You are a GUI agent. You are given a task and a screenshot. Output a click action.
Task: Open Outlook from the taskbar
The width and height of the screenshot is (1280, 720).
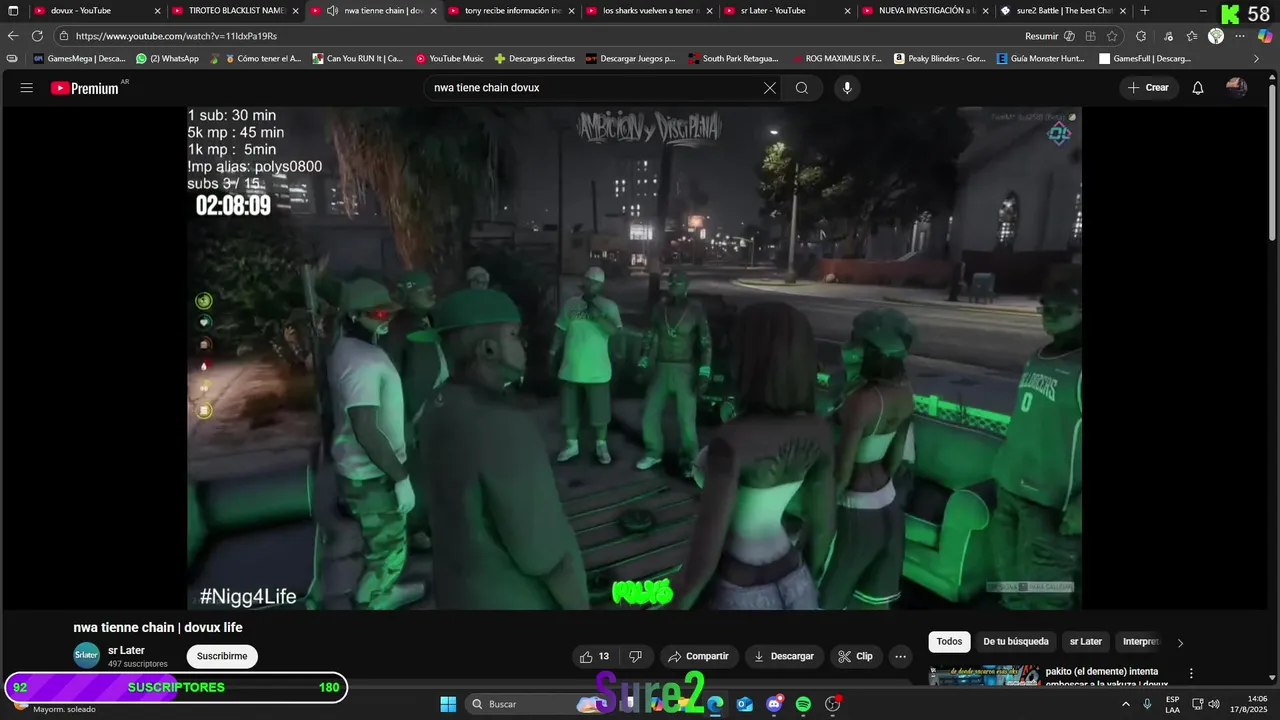coord(745,704)
